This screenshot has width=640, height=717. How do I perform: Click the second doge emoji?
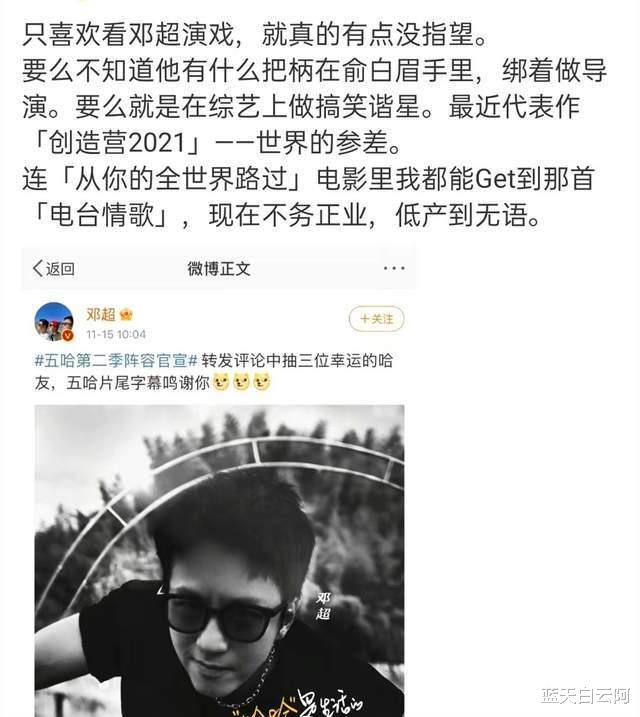point(241,382)
